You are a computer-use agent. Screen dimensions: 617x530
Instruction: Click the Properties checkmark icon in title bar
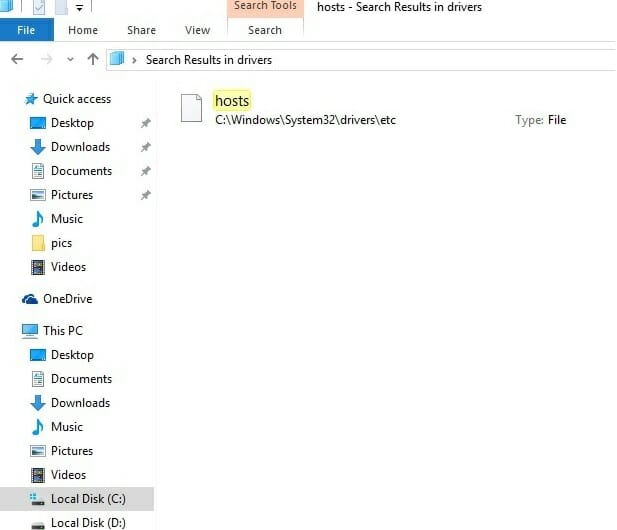pyautogui.click(x=39, y=7)
